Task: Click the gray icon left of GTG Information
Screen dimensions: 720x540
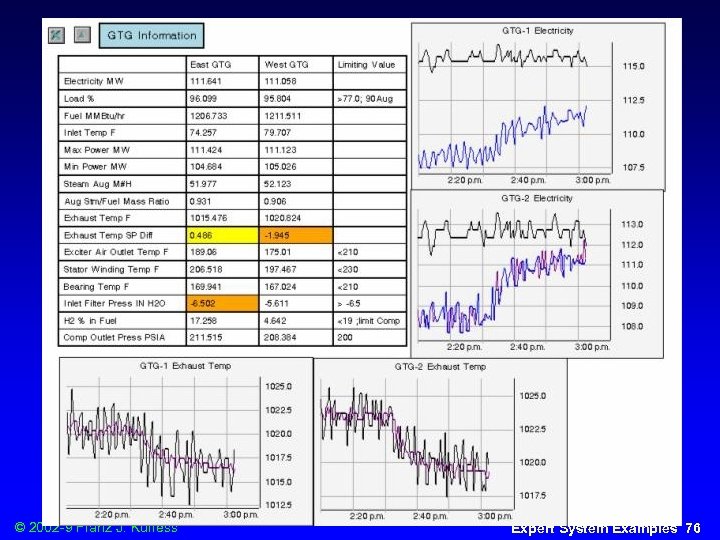Action: (82, 34)
